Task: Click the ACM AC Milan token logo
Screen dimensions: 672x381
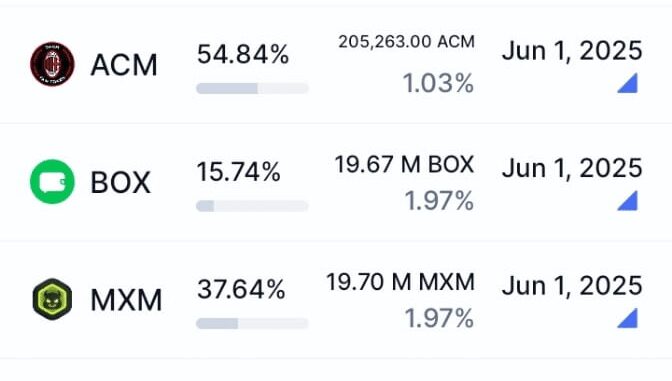Action: pos(52,64)
